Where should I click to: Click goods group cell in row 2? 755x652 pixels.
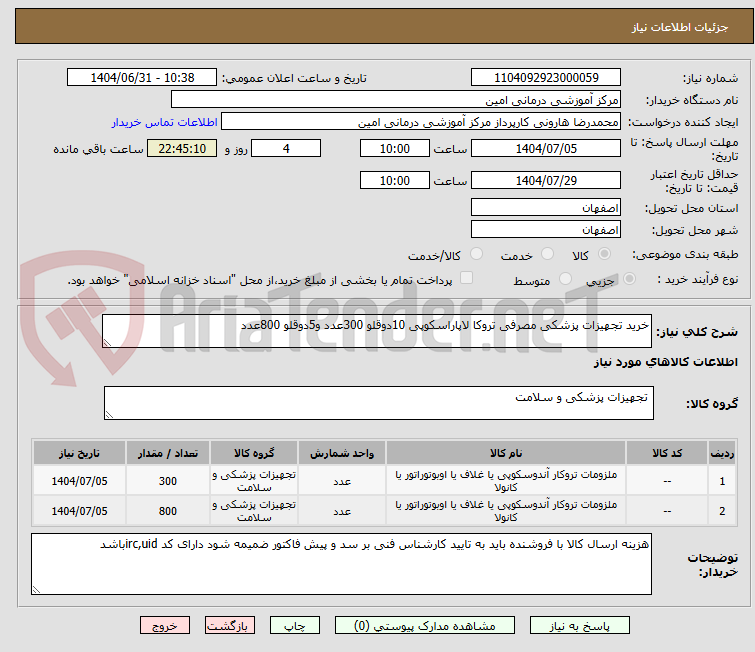[254, 511]
